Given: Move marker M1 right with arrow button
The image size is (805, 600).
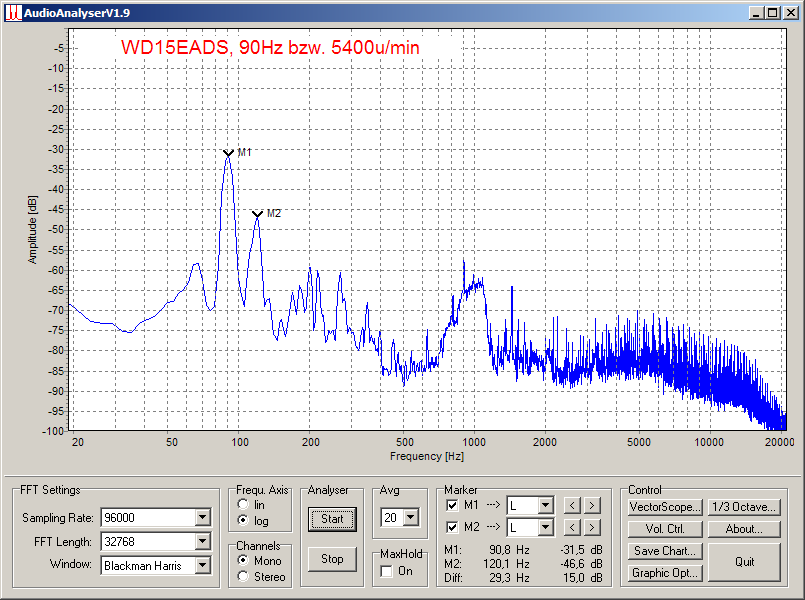Looking at the screenshot, I should click(591, 506).
